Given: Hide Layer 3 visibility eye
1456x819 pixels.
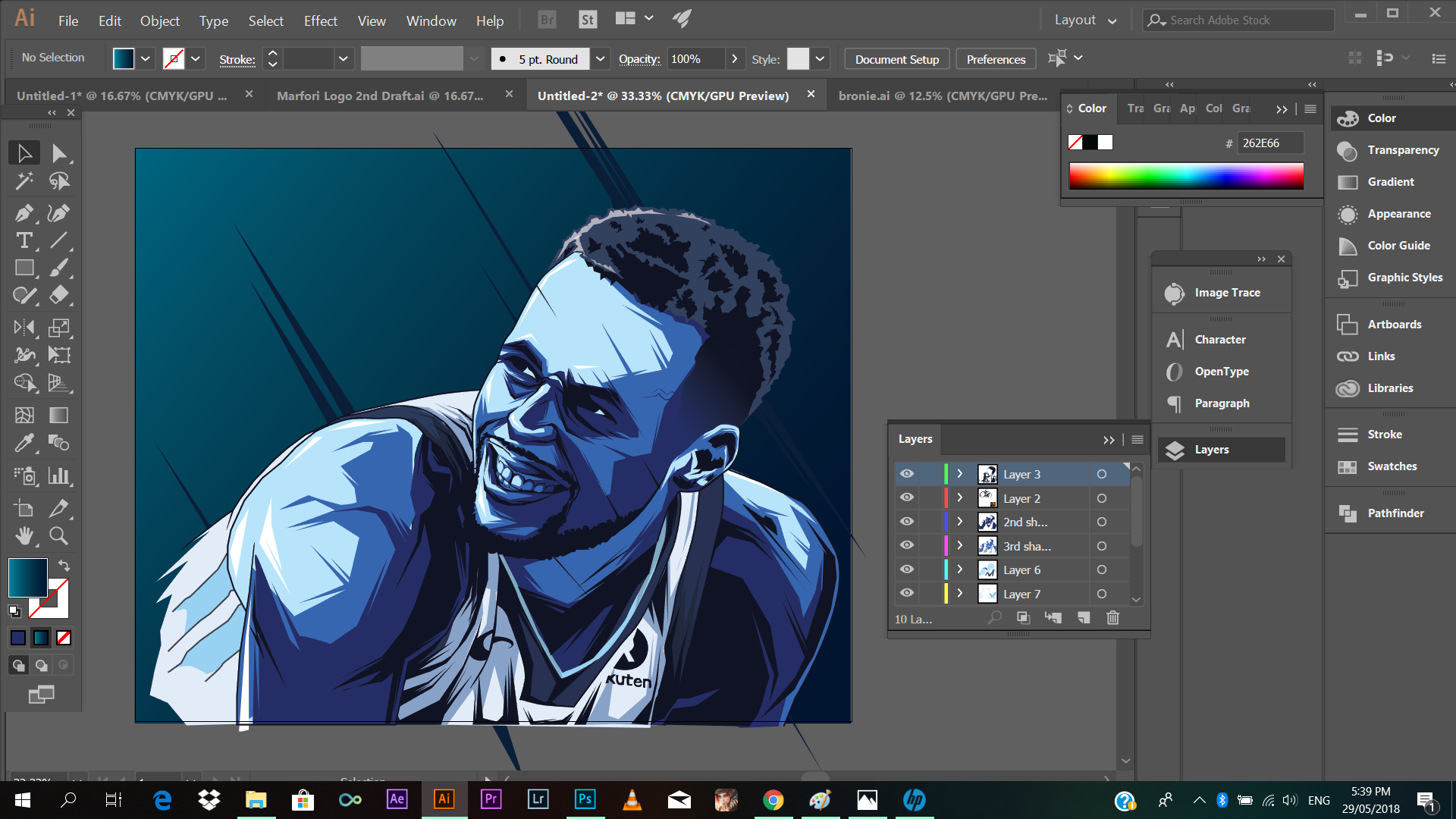Looking at the screenshot, I should (x=907, y=474).
